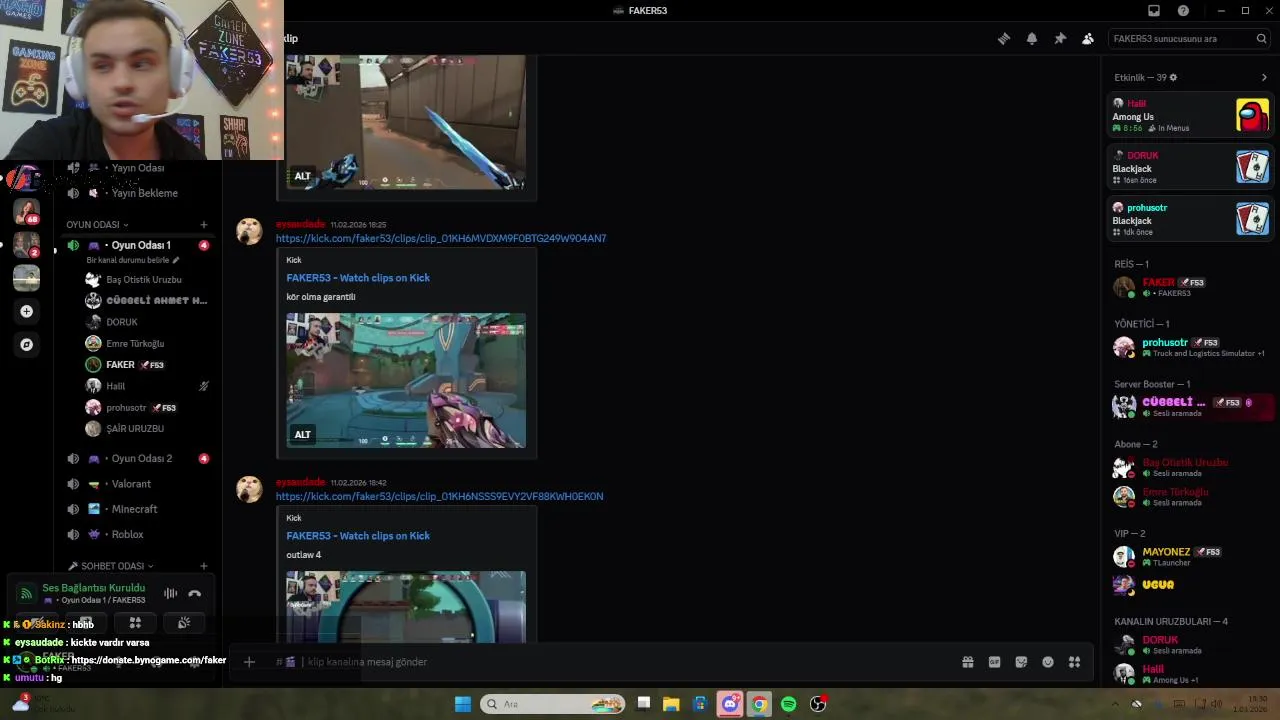Select voice user Emre Türkoğlu in Oyun Odası 1
Viewport: 1280px width, 720px height.
pyautogui.click(x=148, y=343)
